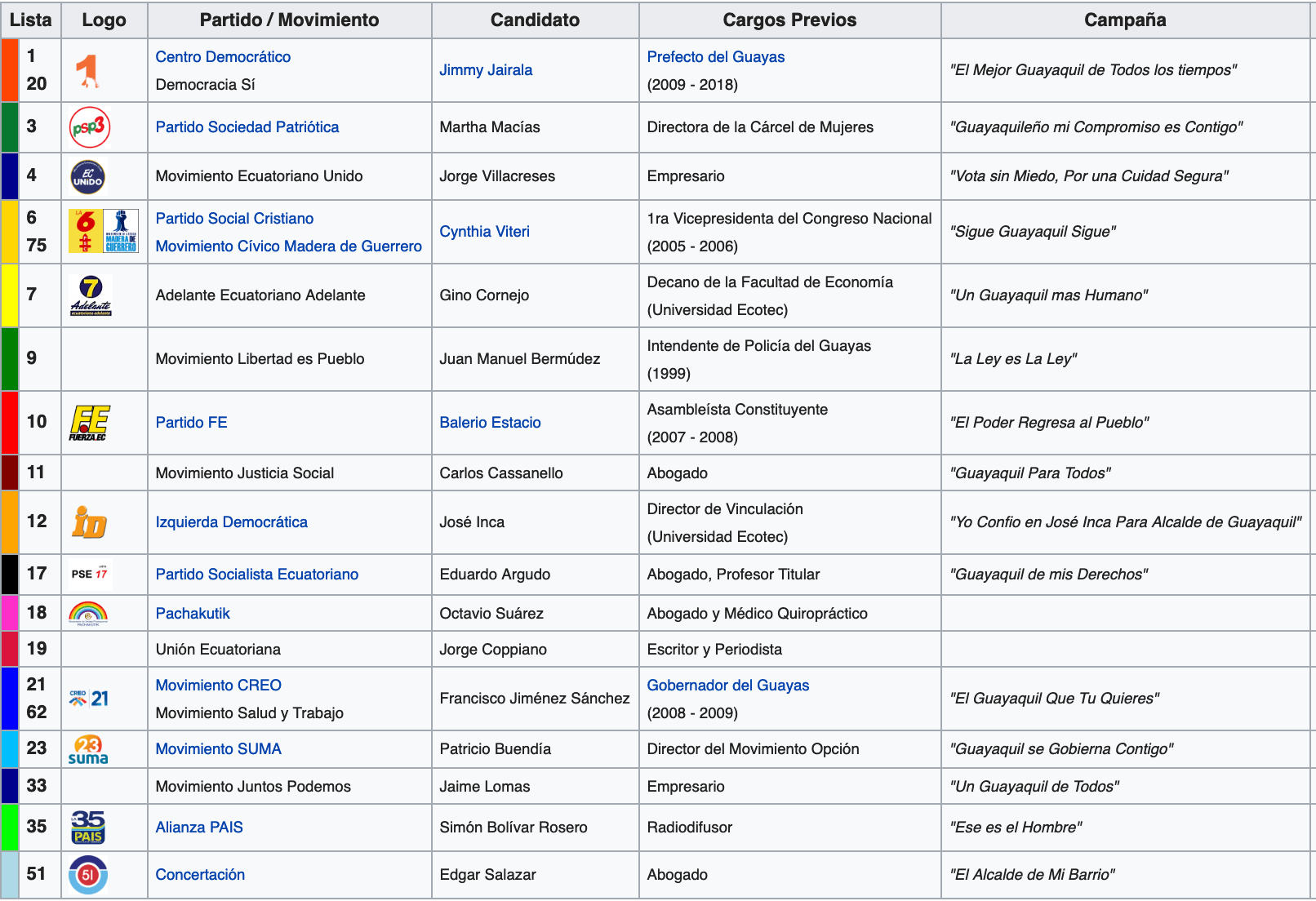Click the pink color cell of Lista 18
1316x901 pixels.
coord(10,613)
